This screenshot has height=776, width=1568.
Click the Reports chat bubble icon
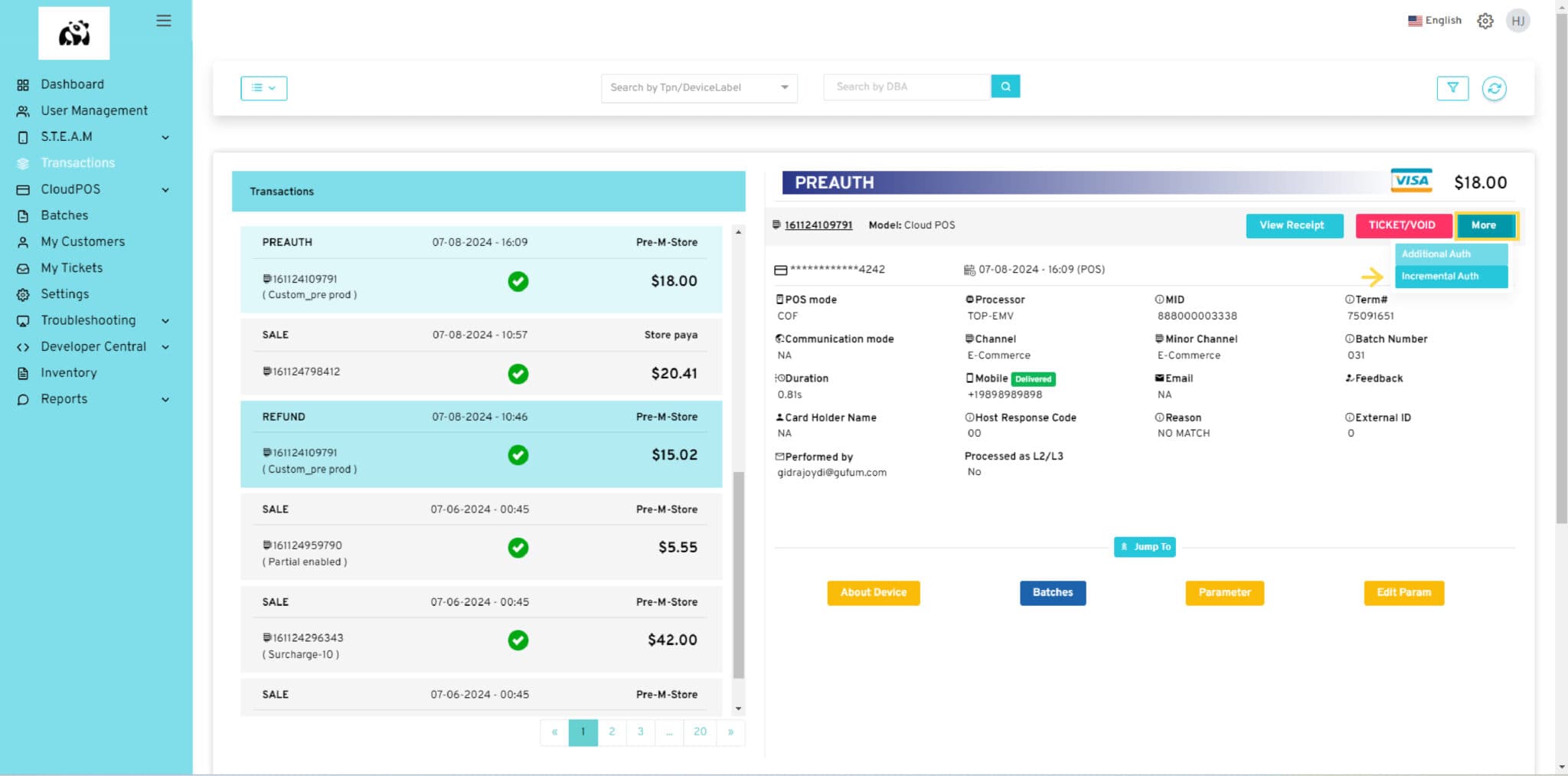23,399
